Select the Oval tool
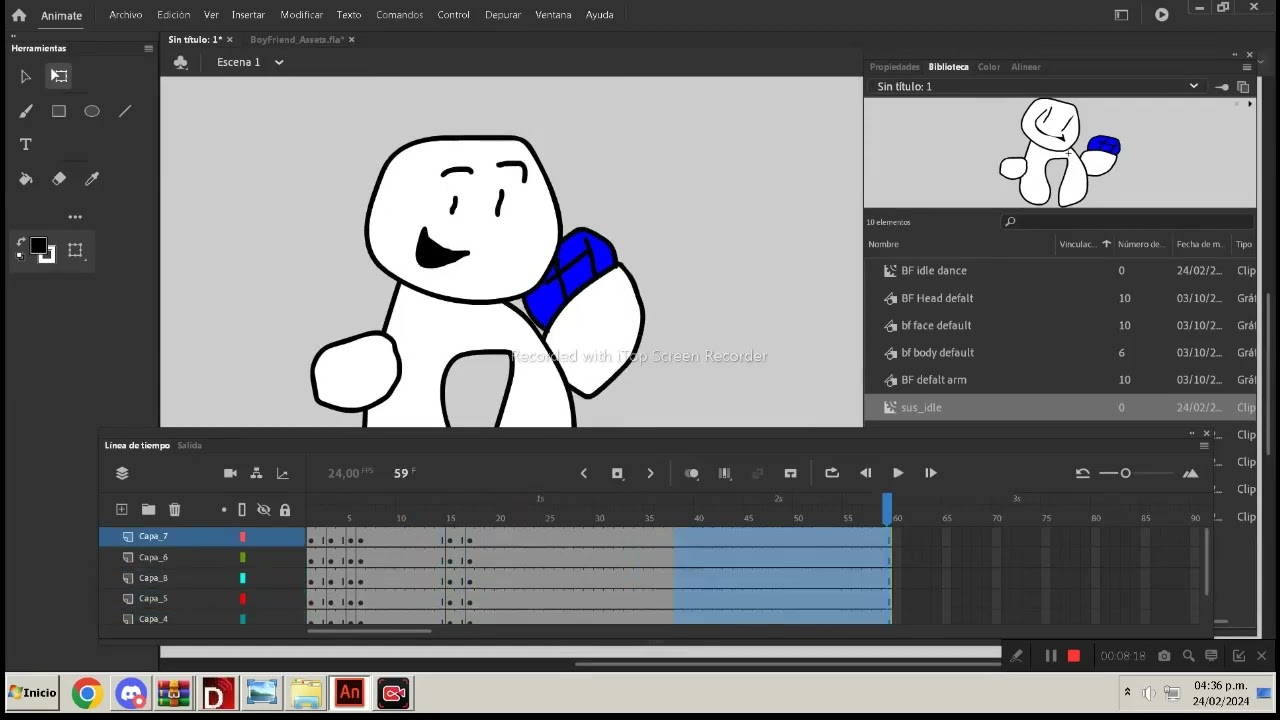Screen dimensions: 1280x720 tap(92, 111)
